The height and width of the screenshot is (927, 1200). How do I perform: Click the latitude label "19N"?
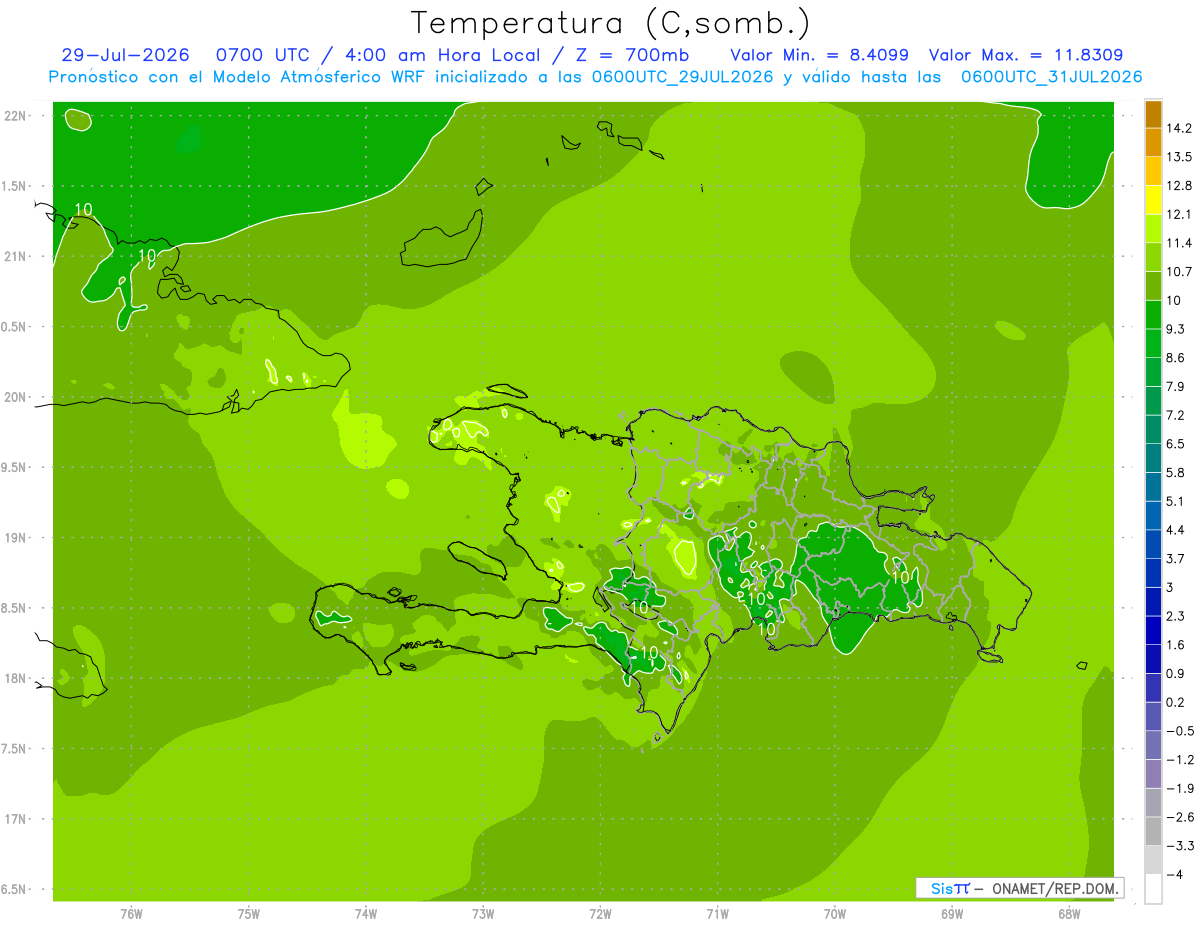click(x=15, y=538)
